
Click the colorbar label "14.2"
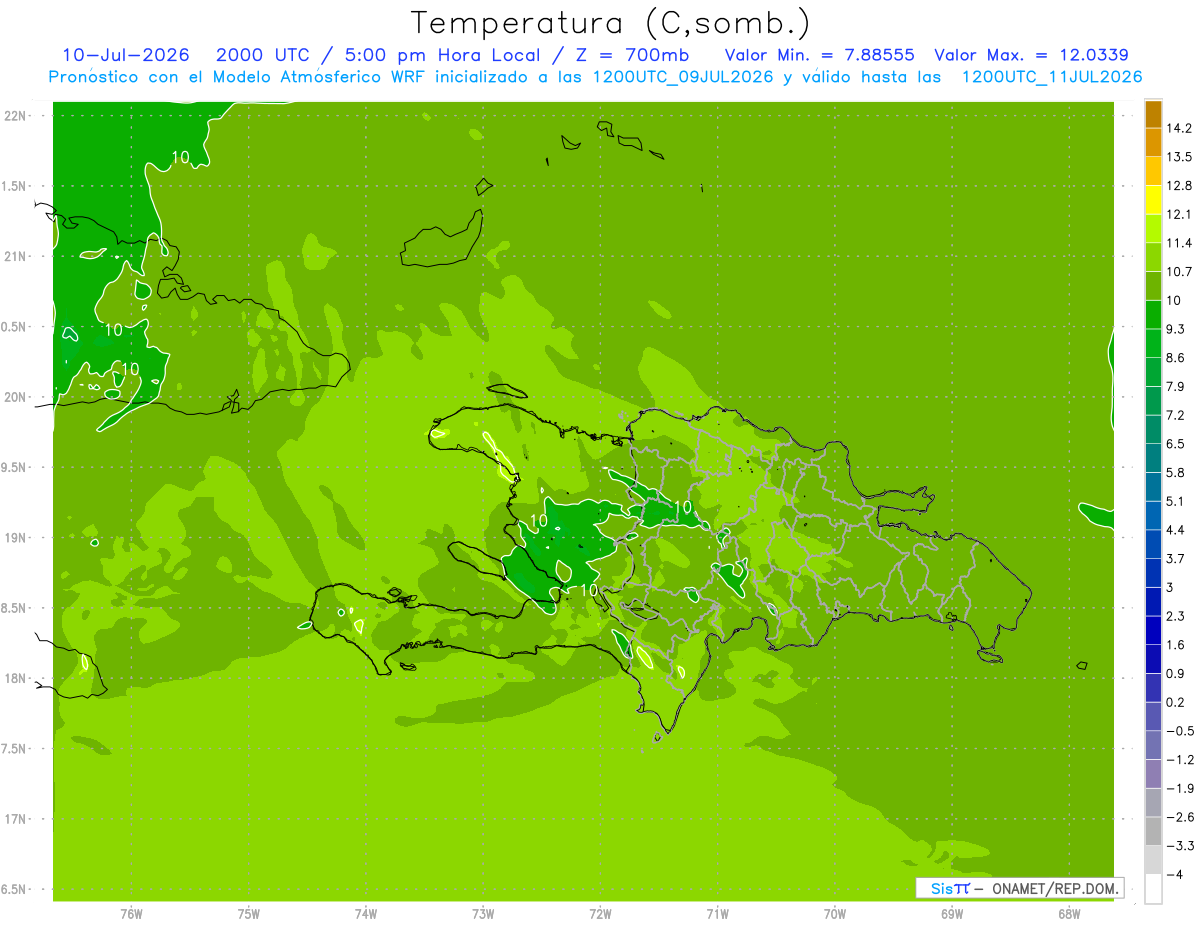coord(1180,128)
